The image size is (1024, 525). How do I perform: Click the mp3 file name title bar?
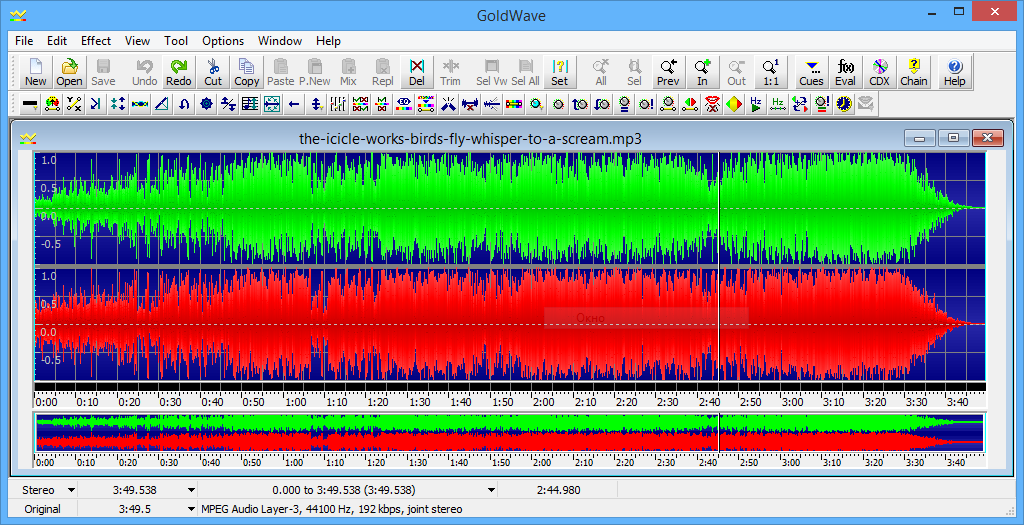(x=470, y=138)
